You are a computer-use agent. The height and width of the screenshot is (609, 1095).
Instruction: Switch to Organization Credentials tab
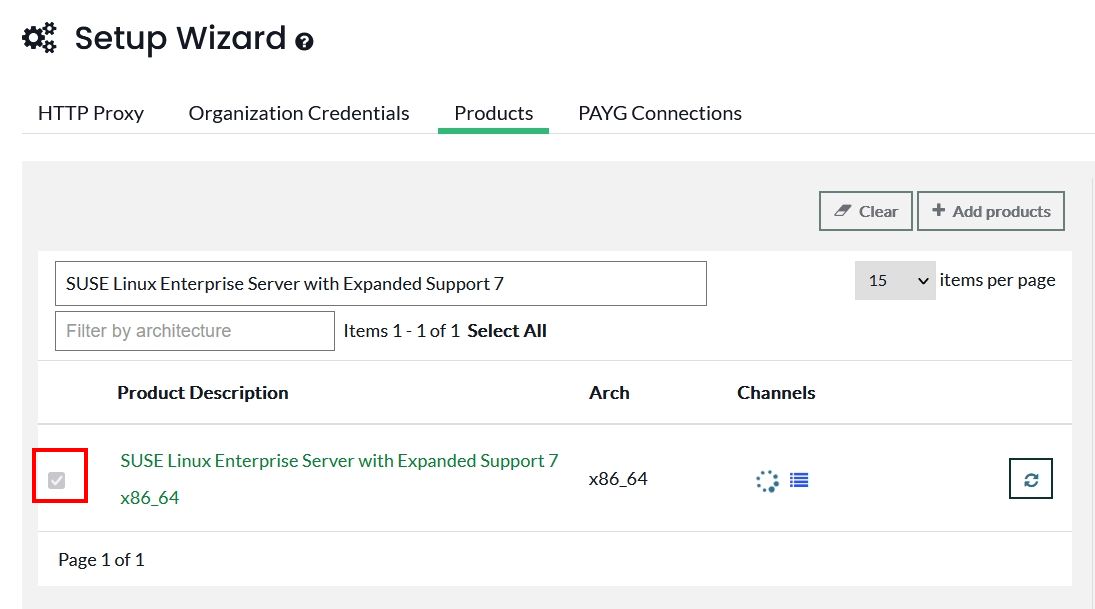pos(299,113)
